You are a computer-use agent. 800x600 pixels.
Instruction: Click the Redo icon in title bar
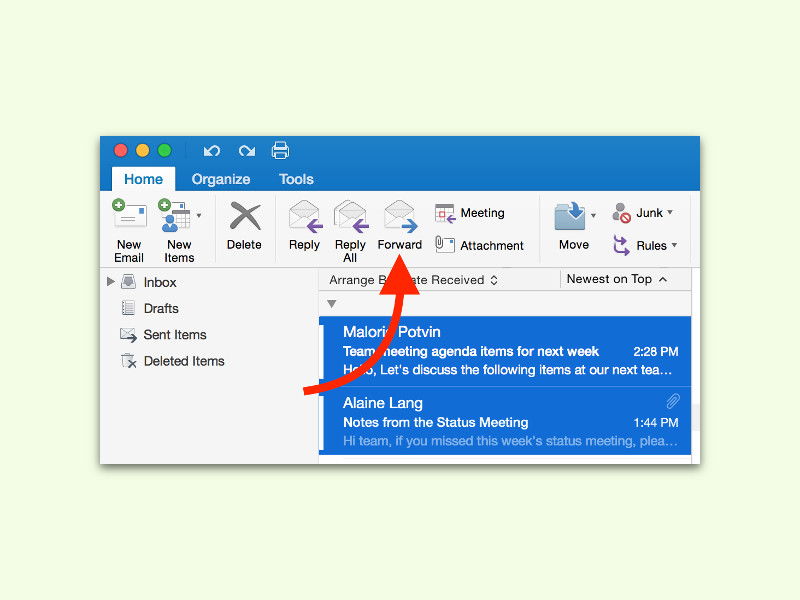click(x=247, y=151)
